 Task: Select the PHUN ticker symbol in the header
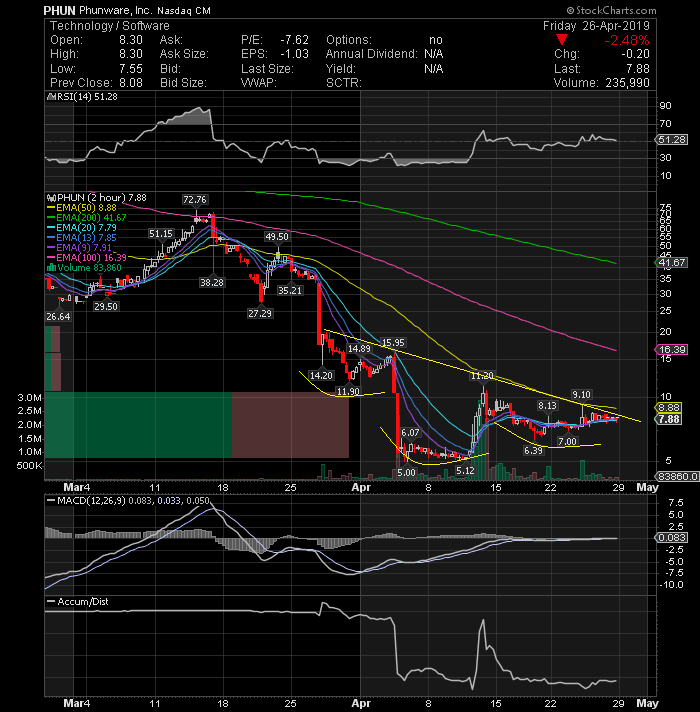click(x=59, y=10)
